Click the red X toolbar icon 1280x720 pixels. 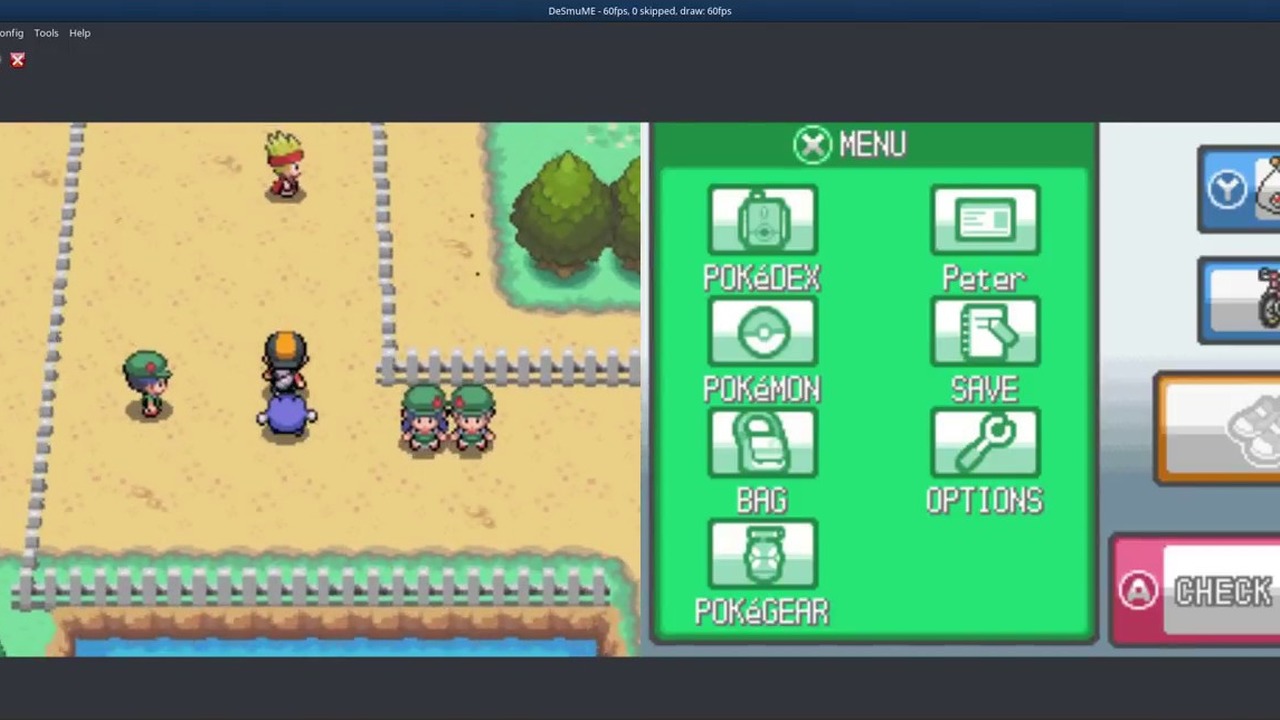(x=17, y=60)
